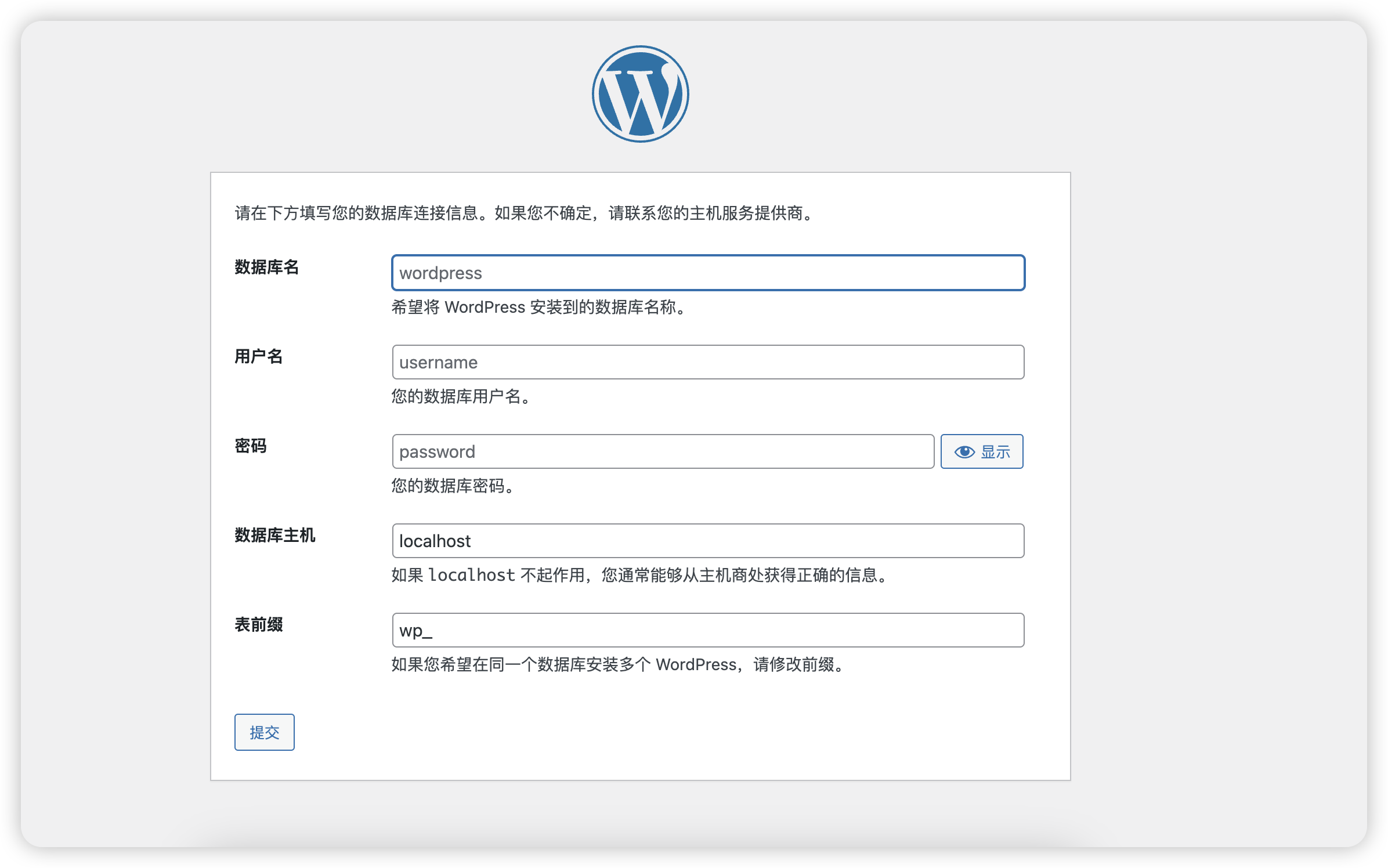Image resolution: width=1388 pixels, height=868 pixels.
Task: Click the 数据库名 label
Action: pyautogui.click(x=266, y=267)
